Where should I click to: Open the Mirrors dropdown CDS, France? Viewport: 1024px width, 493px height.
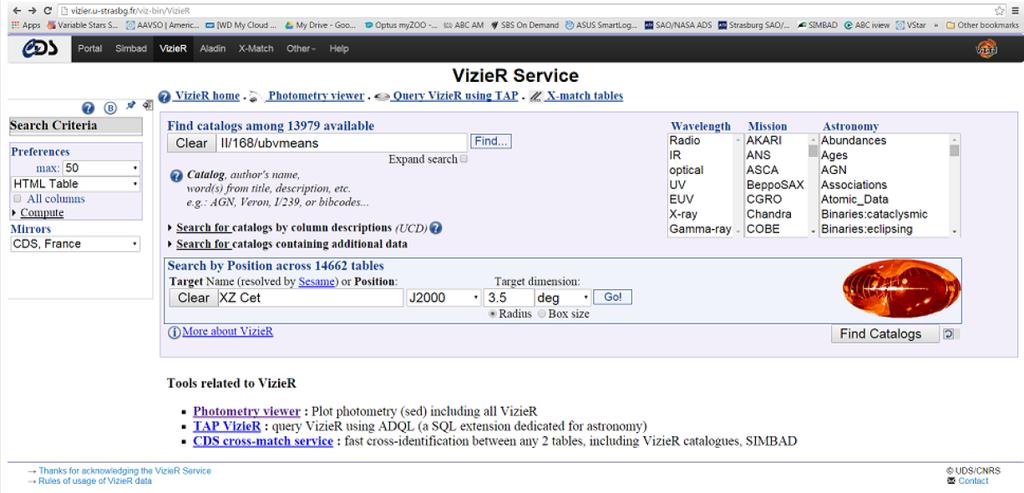(76, 244)
